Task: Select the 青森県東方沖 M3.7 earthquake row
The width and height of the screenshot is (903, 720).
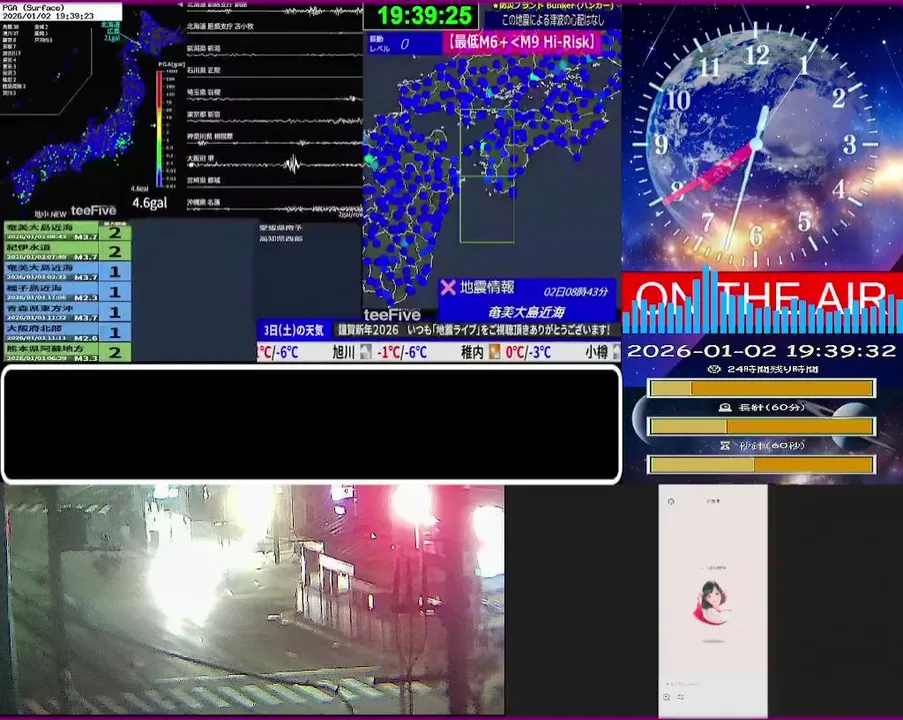Action: [x=67, y=312]
